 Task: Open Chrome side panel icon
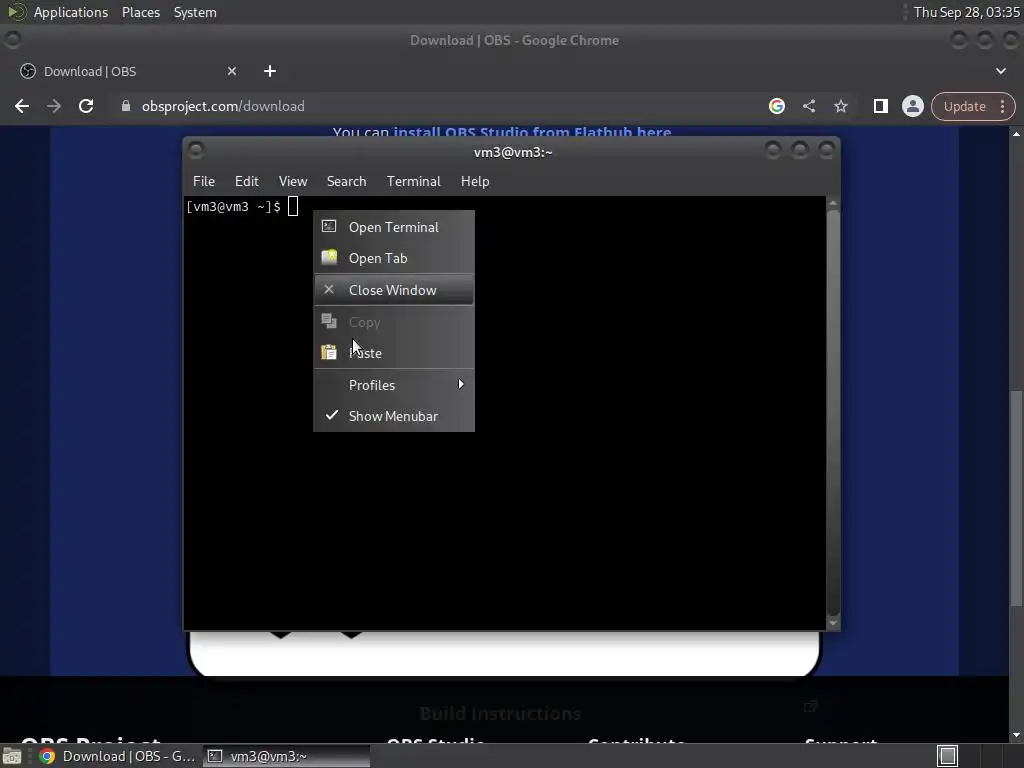[880, 106]
